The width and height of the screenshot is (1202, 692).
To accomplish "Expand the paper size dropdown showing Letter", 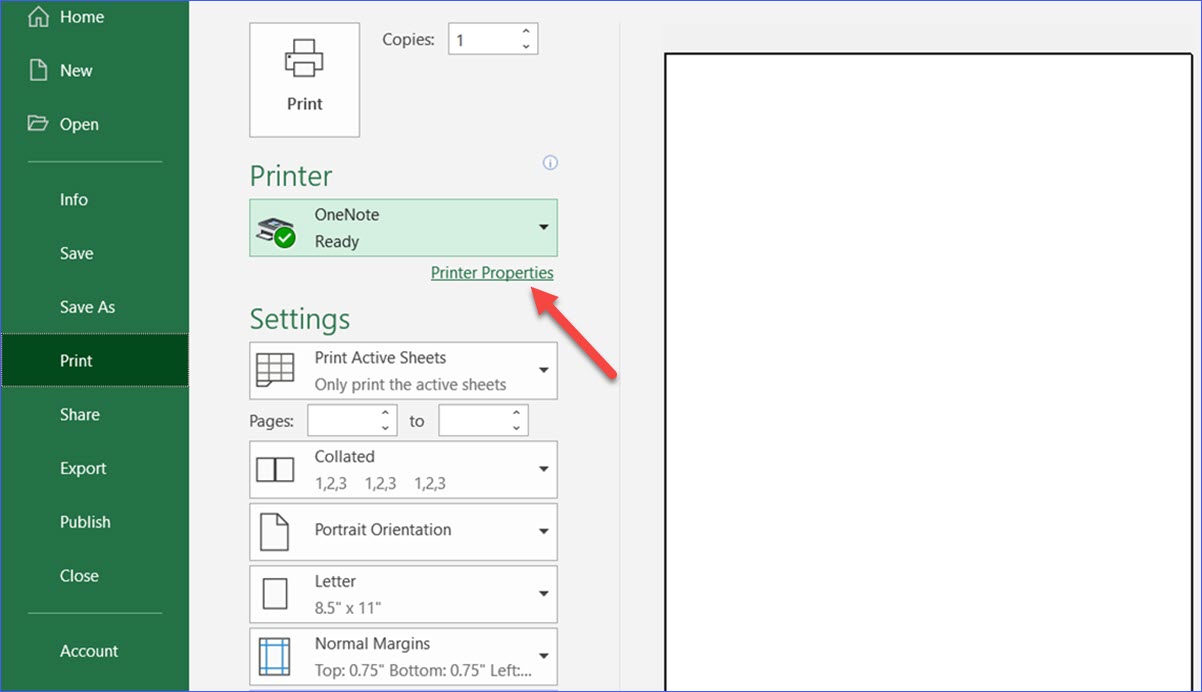I will point(544,593).
